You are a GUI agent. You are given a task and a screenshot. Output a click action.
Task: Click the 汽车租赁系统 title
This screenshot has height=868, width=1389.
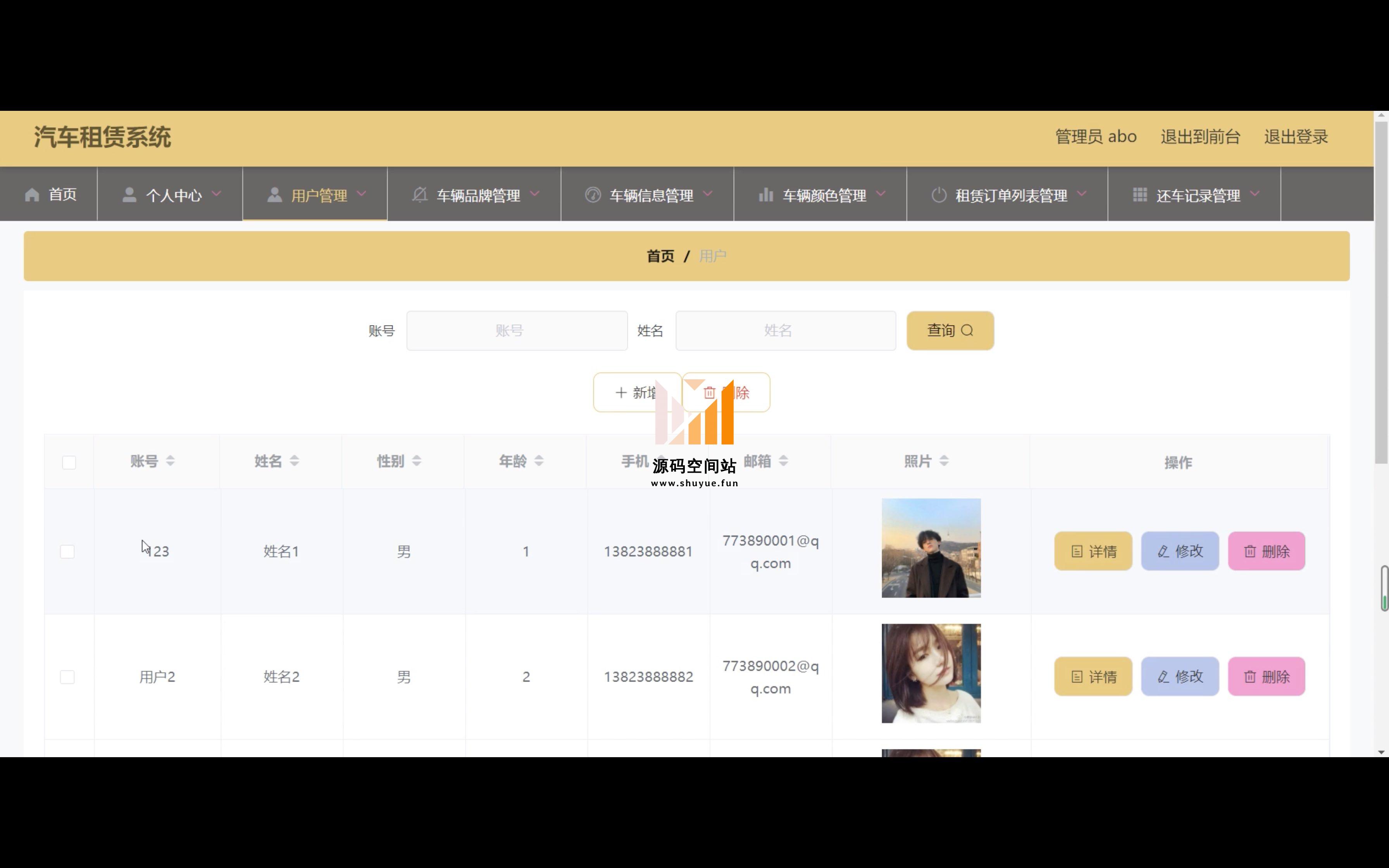[x=103, y=137]
